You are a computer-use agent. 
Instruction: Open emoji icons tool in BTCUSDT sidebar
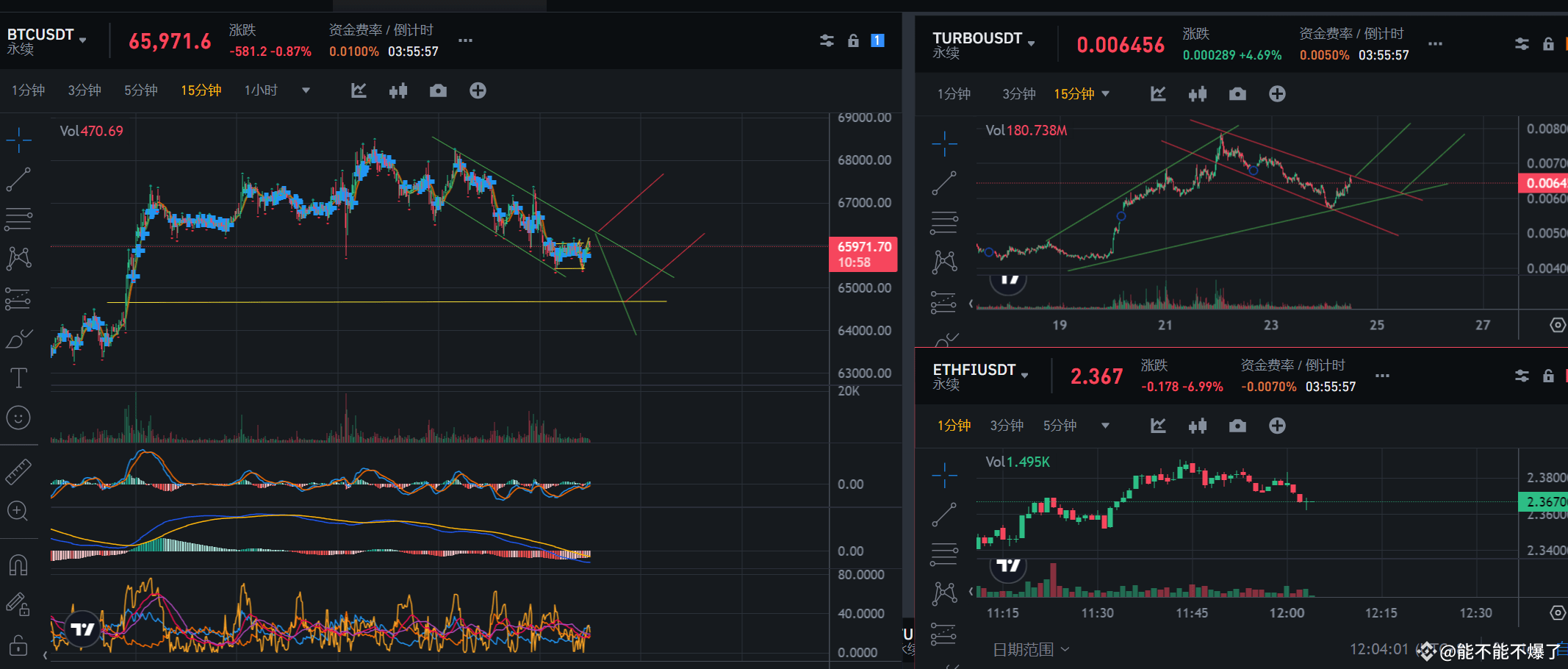(18, 418)
